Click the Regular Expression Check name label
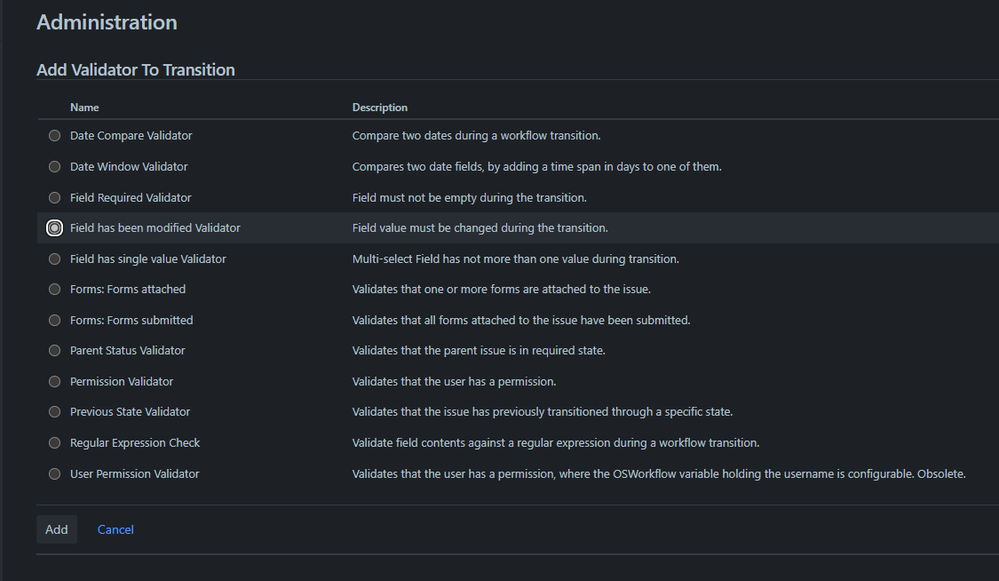Screen dimensions: 999x581 (135, 443)
